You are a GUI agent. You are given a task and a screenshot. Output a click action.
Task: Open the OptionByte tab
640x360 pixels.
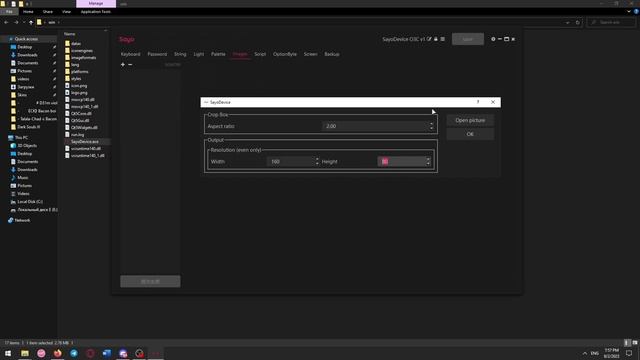[x=285, y=54]
